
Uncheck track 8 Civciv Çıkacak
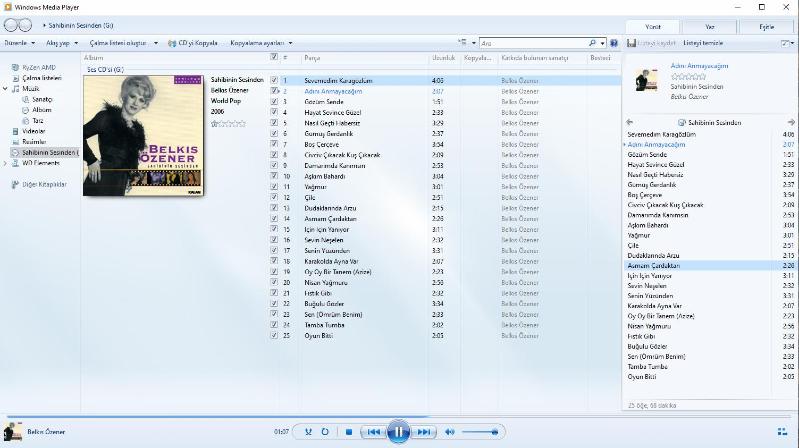tap(274, 154)
